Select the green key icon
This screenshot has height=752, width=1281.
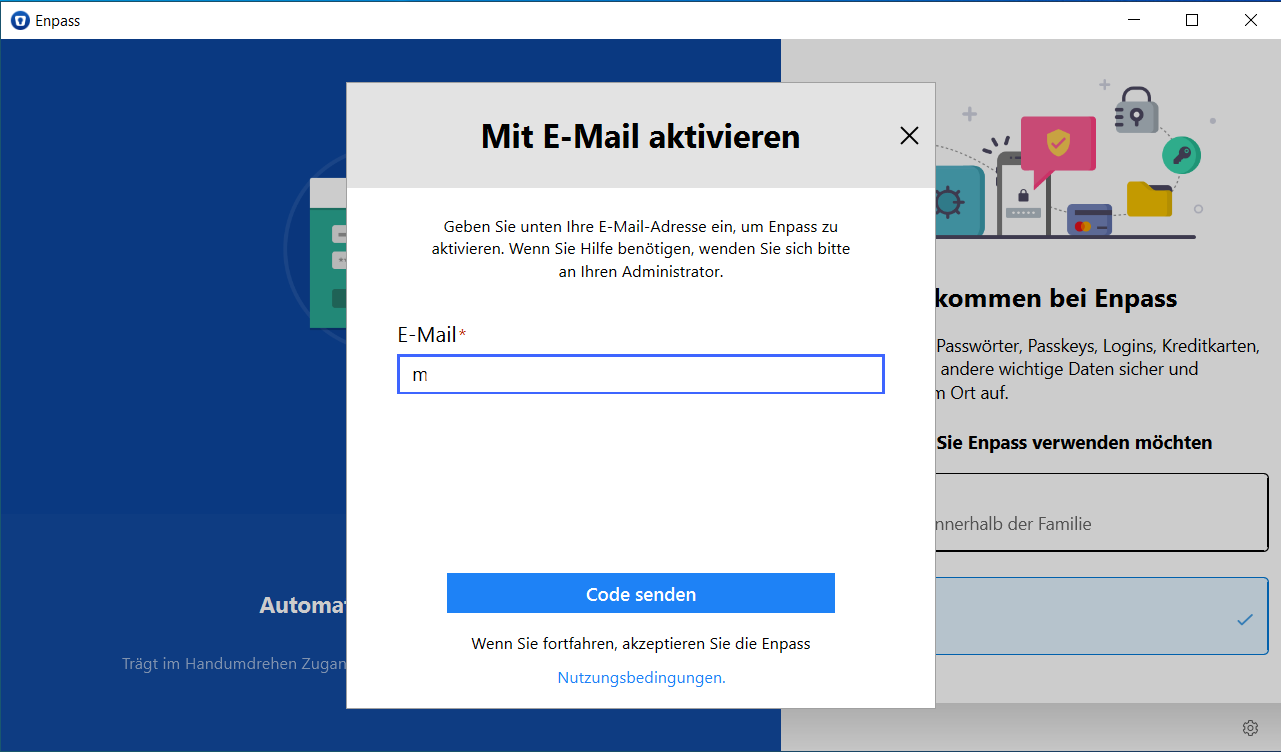(x=1182, y=155)
